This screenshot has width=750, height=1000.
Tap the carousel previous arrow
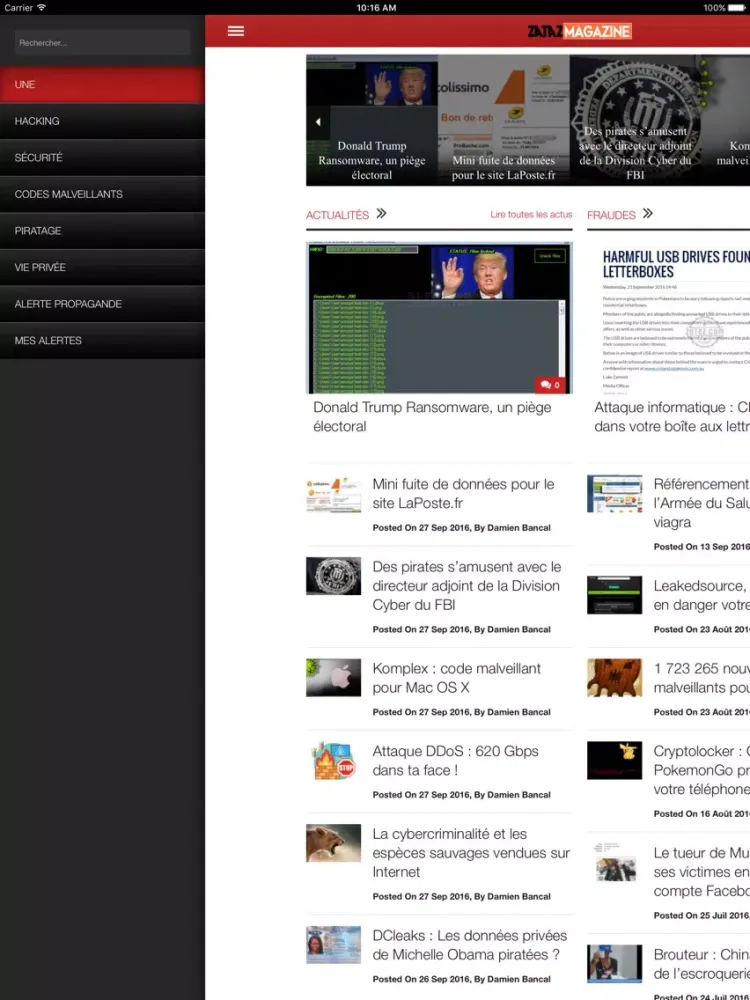coord(317,122)
